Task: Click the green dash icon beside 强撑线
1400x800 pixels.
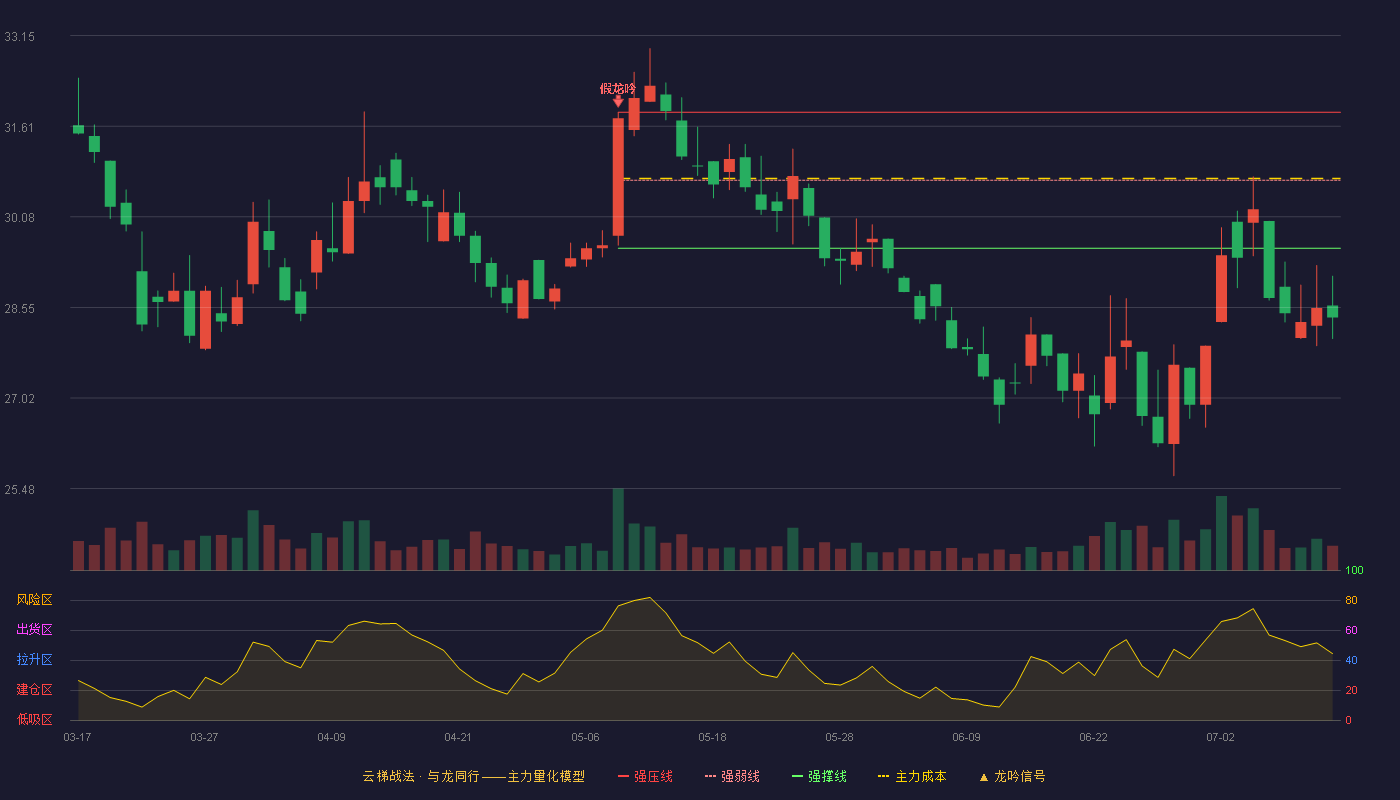Action: coord(797,776)
